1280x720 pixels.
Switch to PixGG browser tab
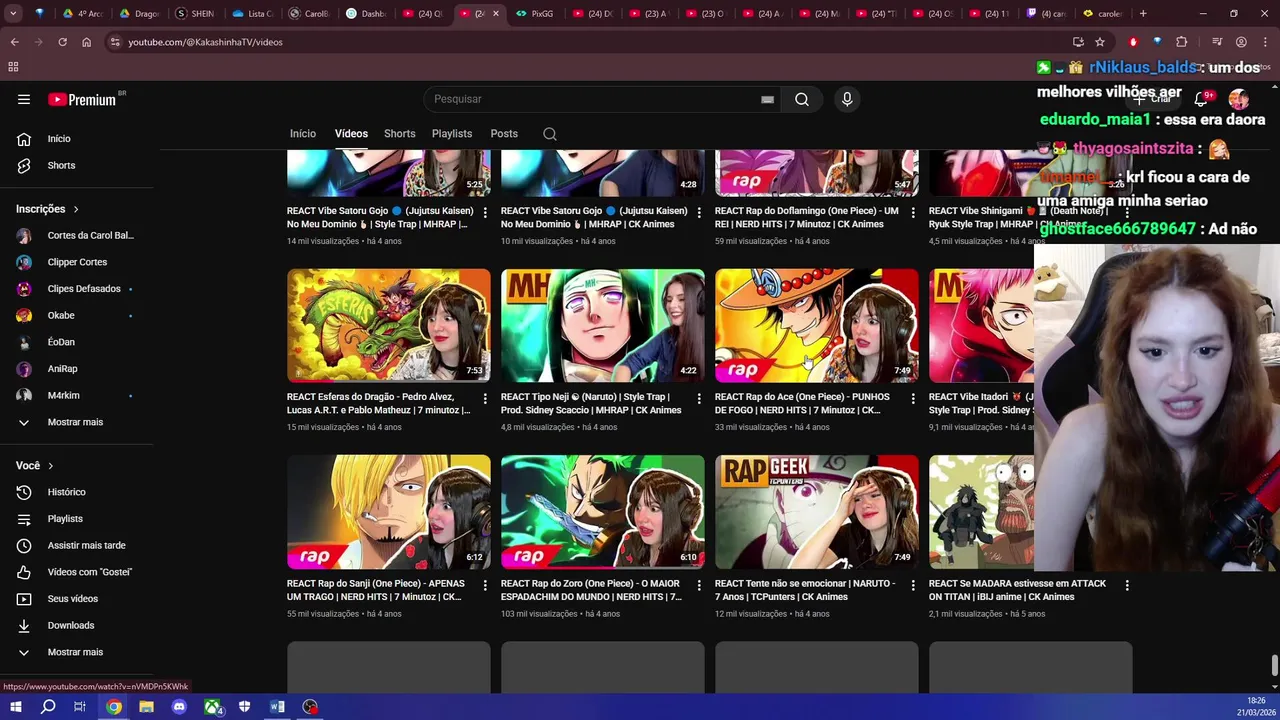(535, 14)
